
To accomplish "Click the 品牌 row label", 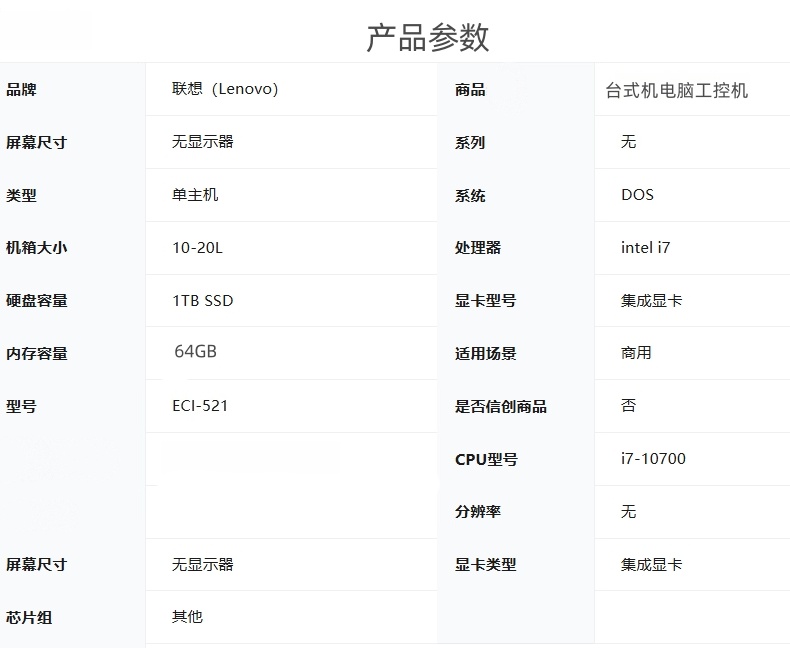I will (x=21, y=90).
